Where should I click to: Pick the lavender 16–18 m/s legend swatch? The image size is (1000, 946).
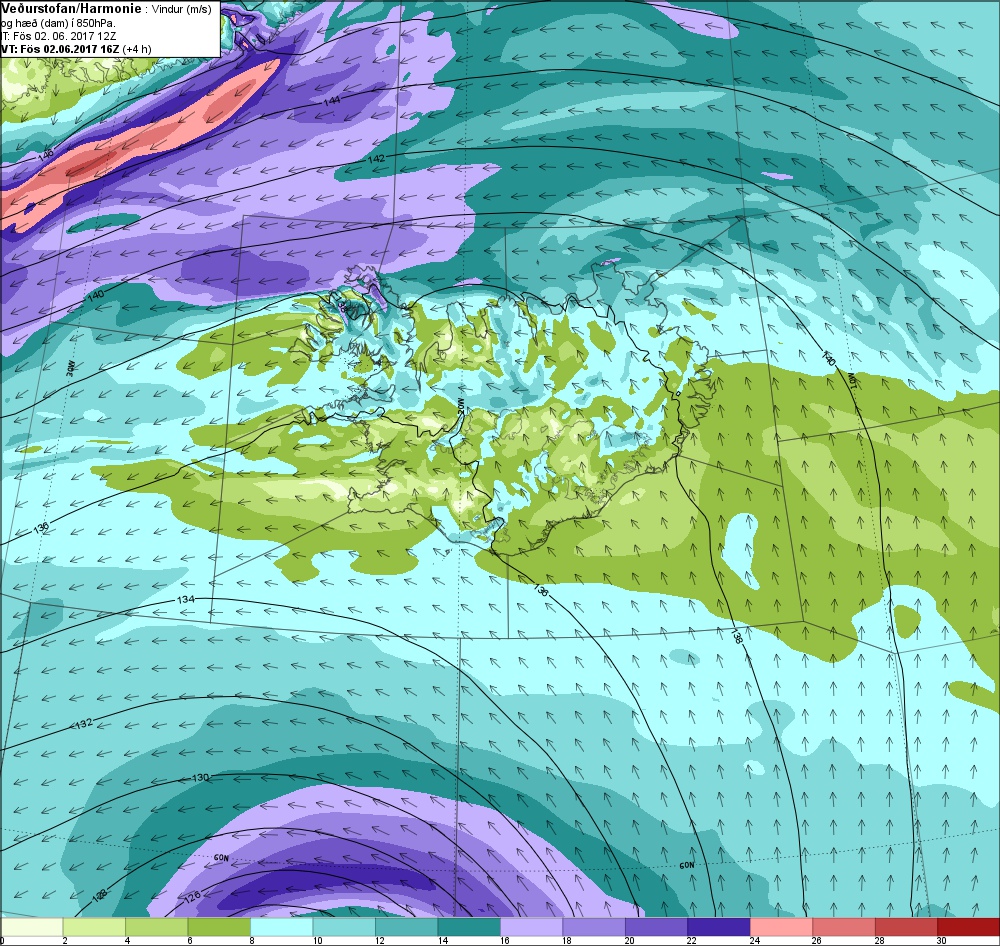(532, 927)
